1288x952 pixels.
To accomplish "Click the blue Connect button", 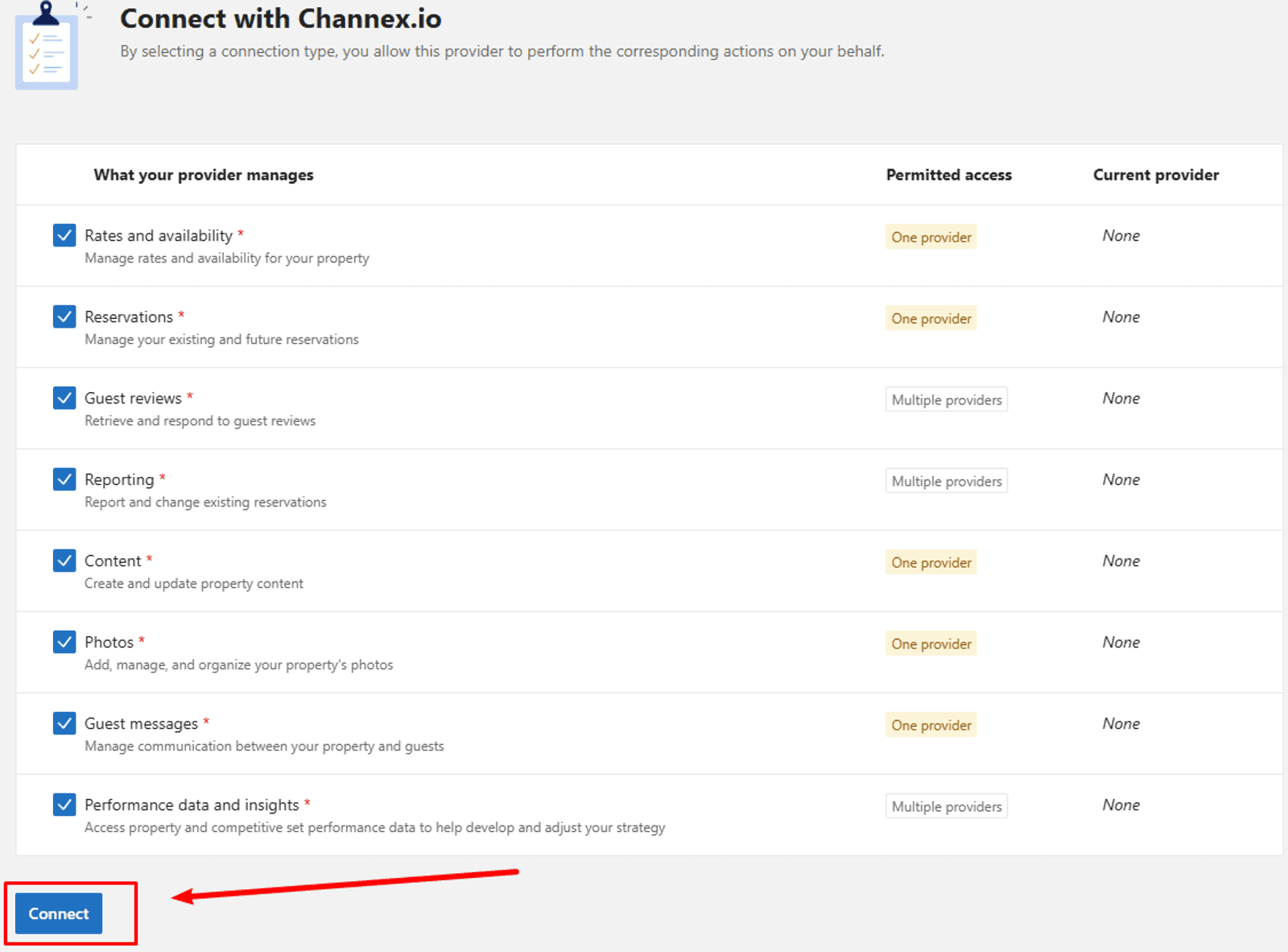I will (x=59, y=913).
